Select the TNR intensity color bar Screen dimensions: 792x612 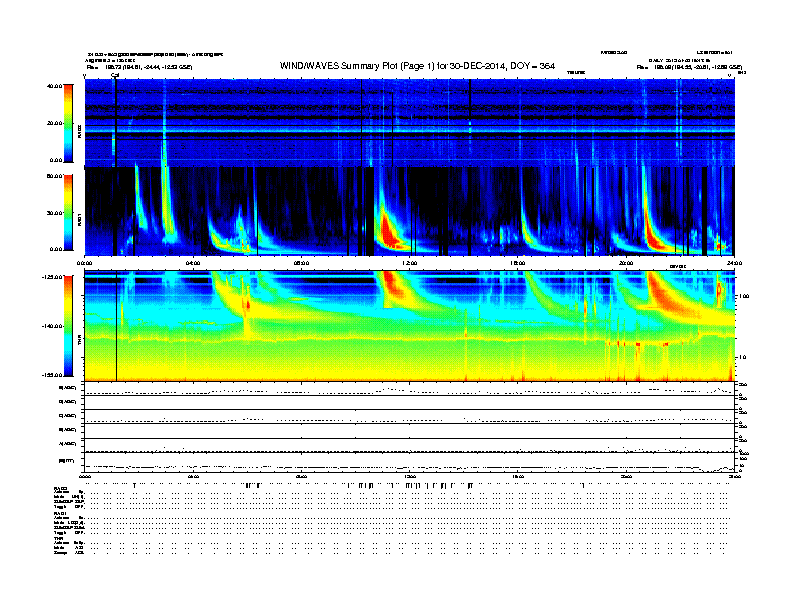68,326
